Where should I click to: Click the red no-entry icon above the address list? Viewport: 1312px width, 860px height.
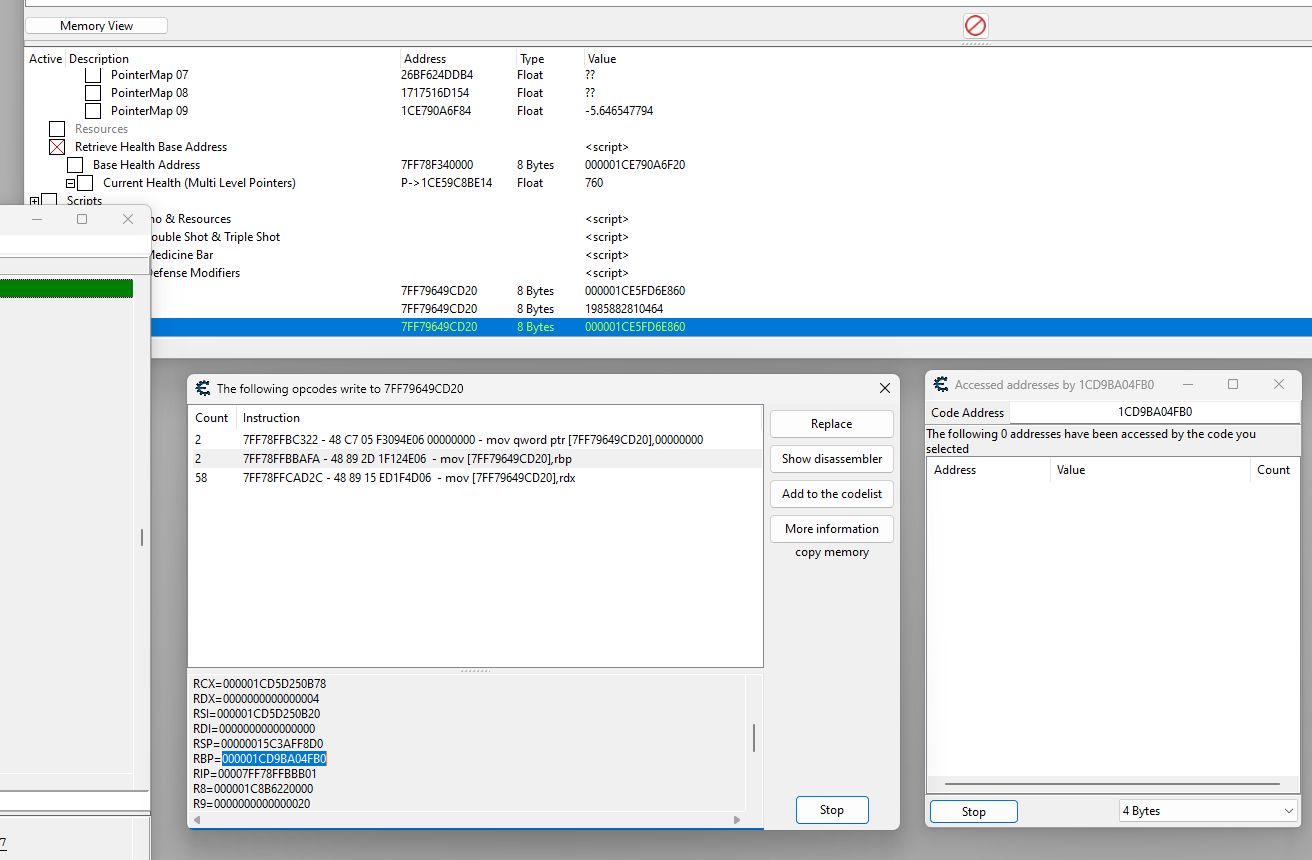(975, 26)
